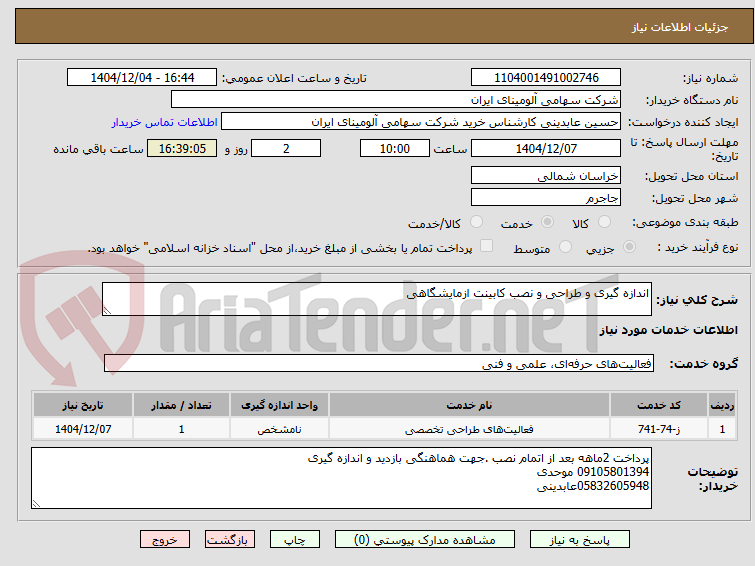This screenshot has height=566, width=755.
Task: Click the چاپ print button
Action: tap(295, 540)
